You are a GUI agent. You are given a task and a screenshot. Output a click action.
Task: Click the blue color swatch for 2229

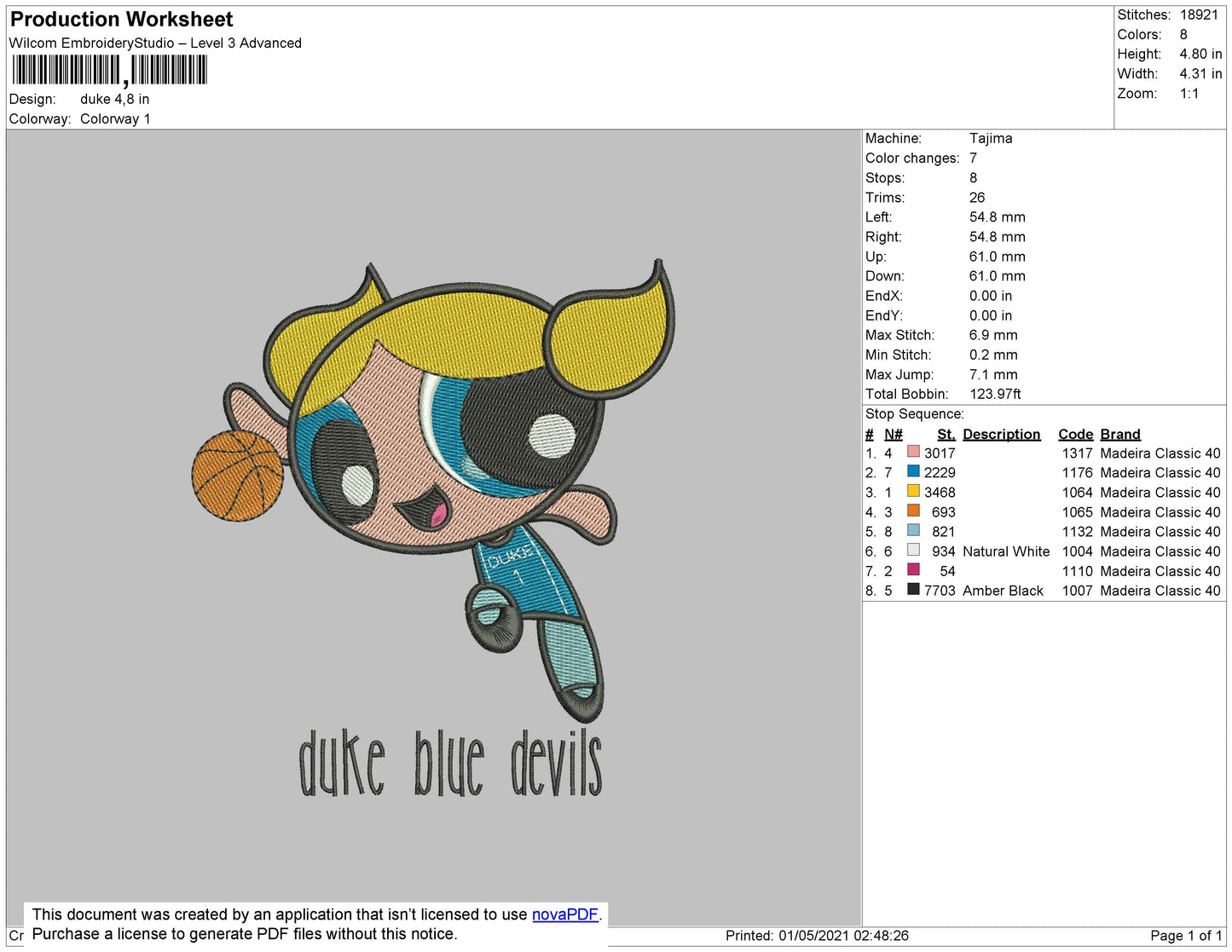pyautogui.click(x=913, y=471)
